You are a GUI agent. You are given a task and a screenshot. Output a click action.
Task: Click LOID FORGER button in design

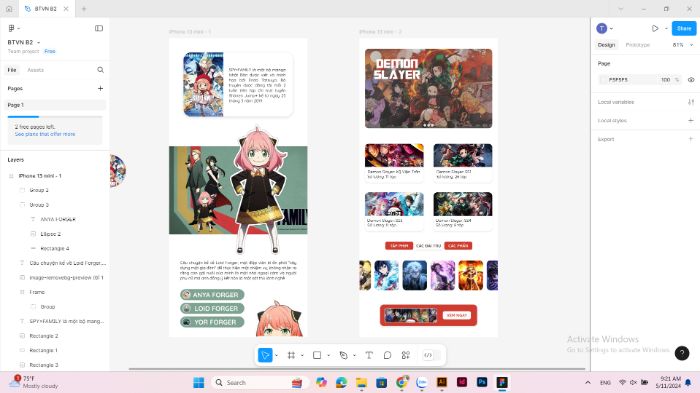[212, 308]
